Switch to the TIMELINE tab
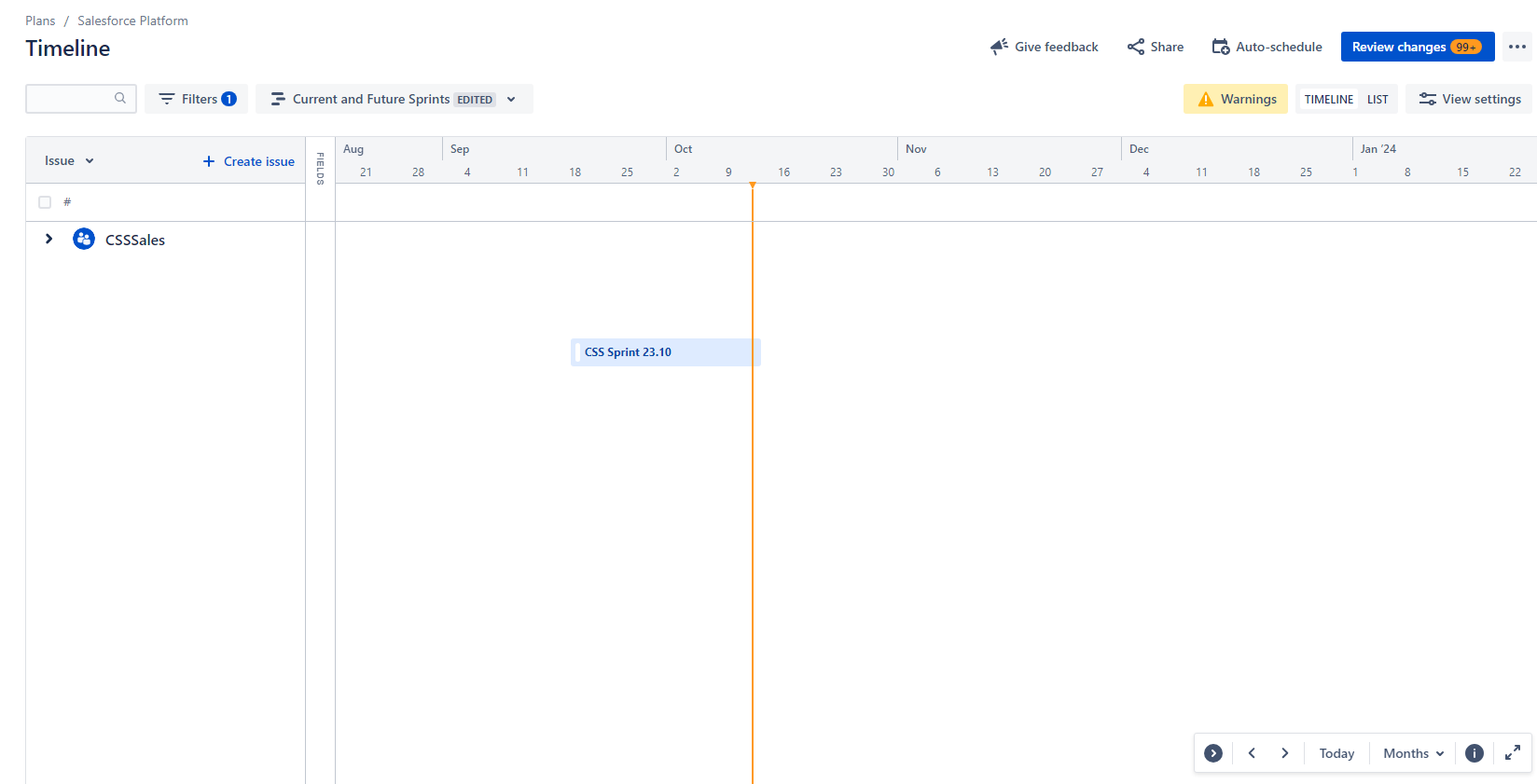This screenshot has height=784, width=1537. pyautogui.click(x=1328, y=99)
